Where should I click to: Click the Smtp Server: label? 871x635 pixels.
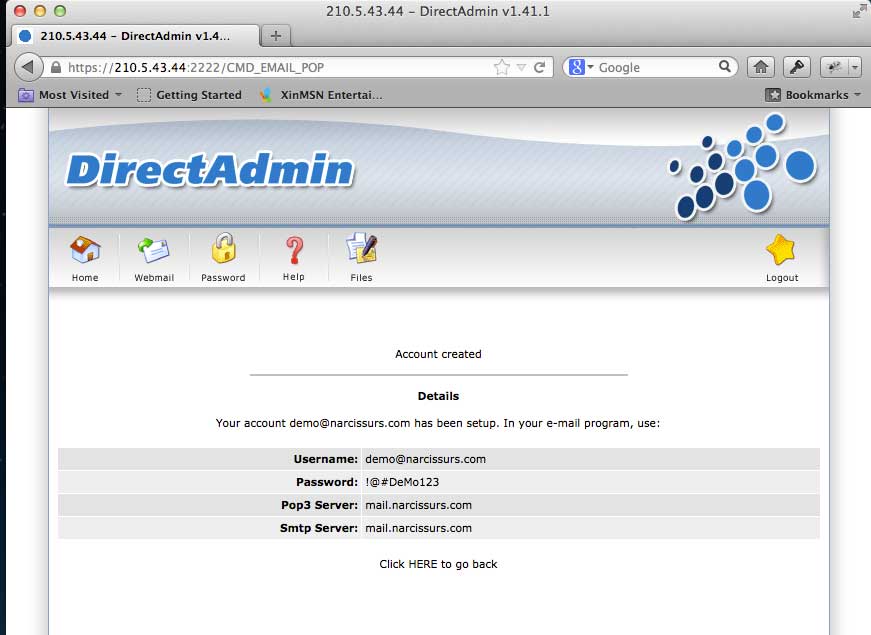[x=319, y=528]
